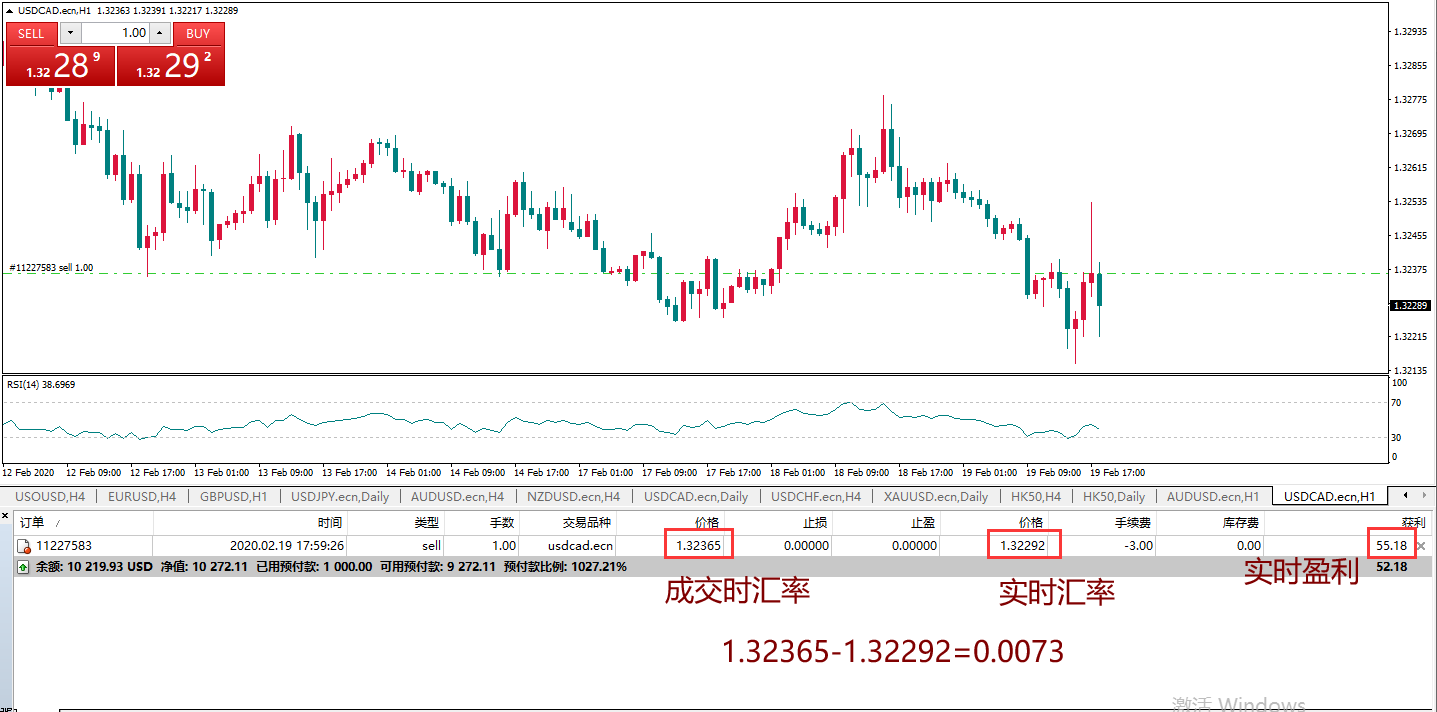Open the AUDUSD.ecn,H1 chart tab

coord(1213,496)
